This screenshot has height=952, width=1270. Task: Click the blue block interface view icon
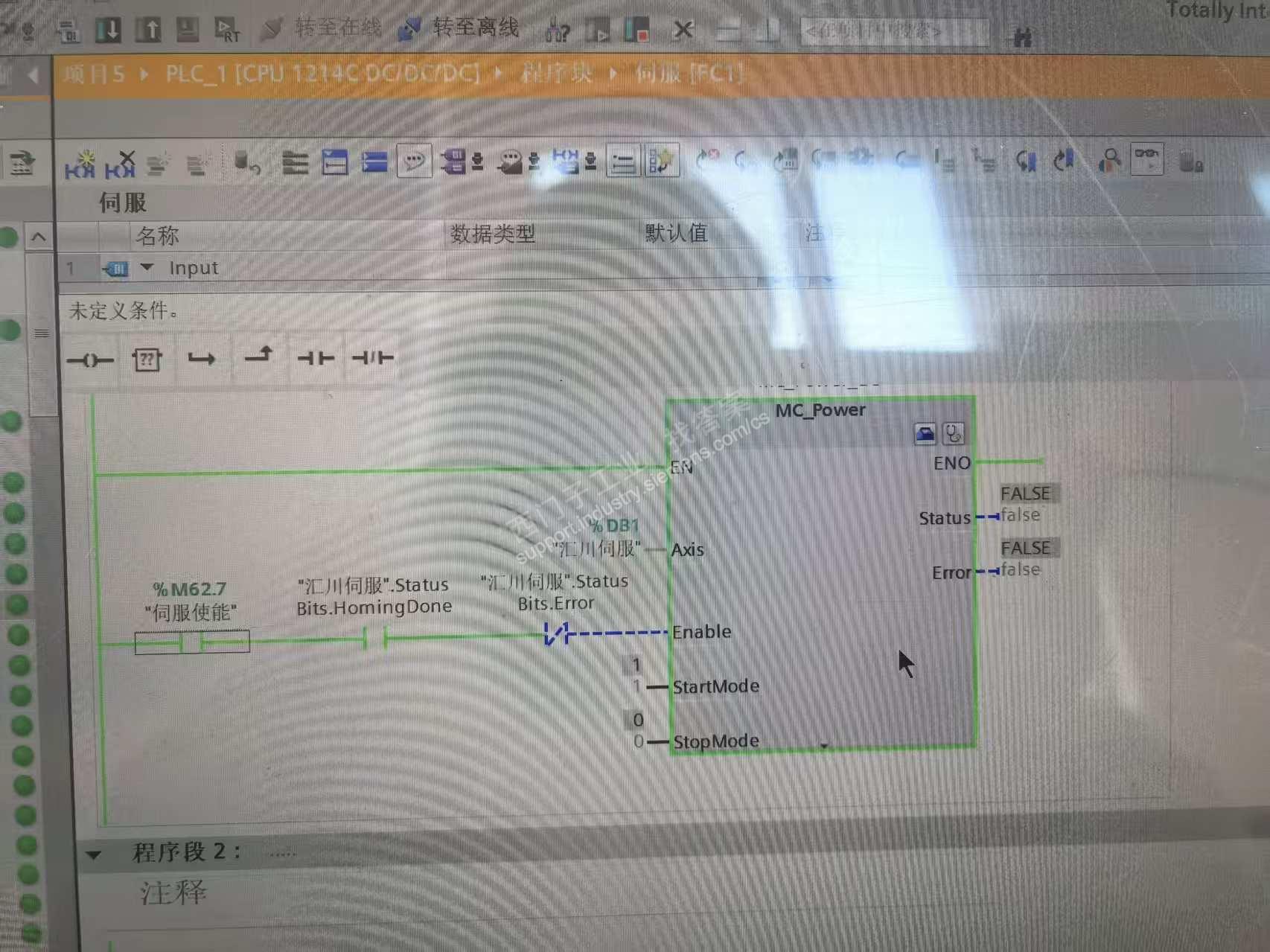(335, 162)
